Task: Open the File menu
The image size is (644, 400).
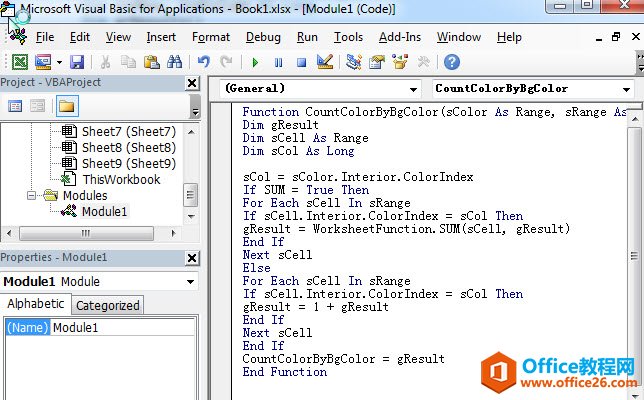Action: (x=45, y=37)
